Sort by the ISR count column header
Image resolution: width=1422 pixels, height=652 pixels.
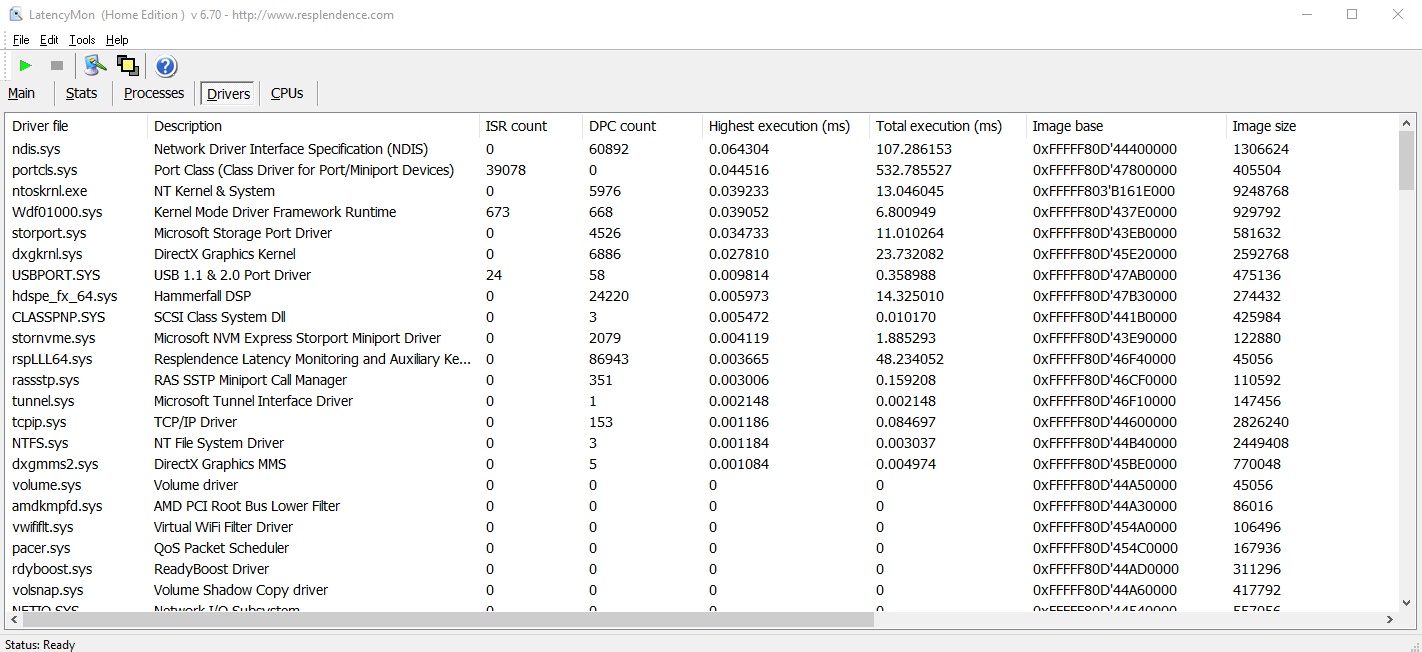pos(530,126)
